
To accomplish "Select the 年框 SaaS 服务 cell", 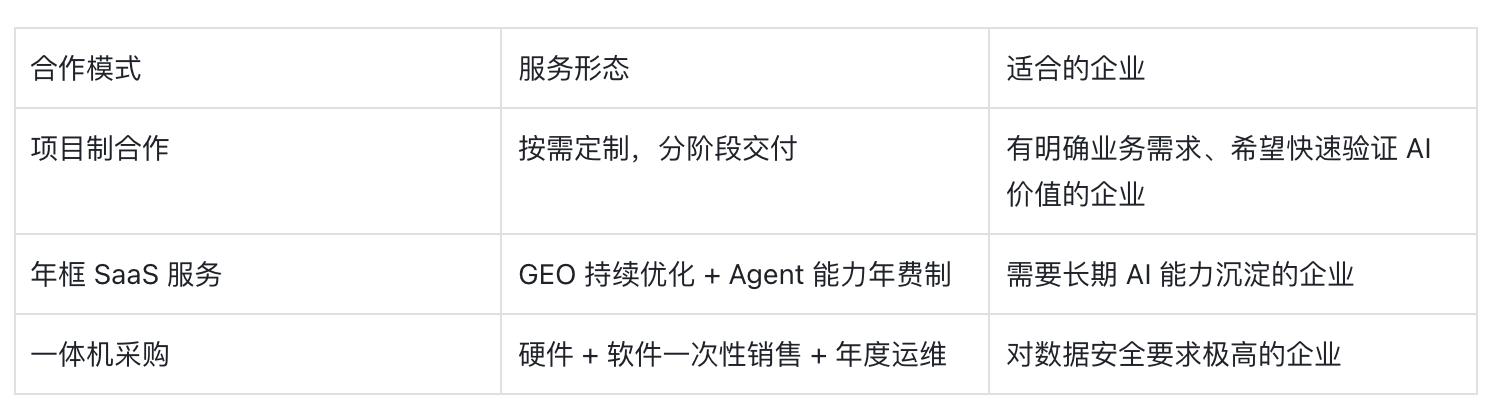I will (257, 274).
